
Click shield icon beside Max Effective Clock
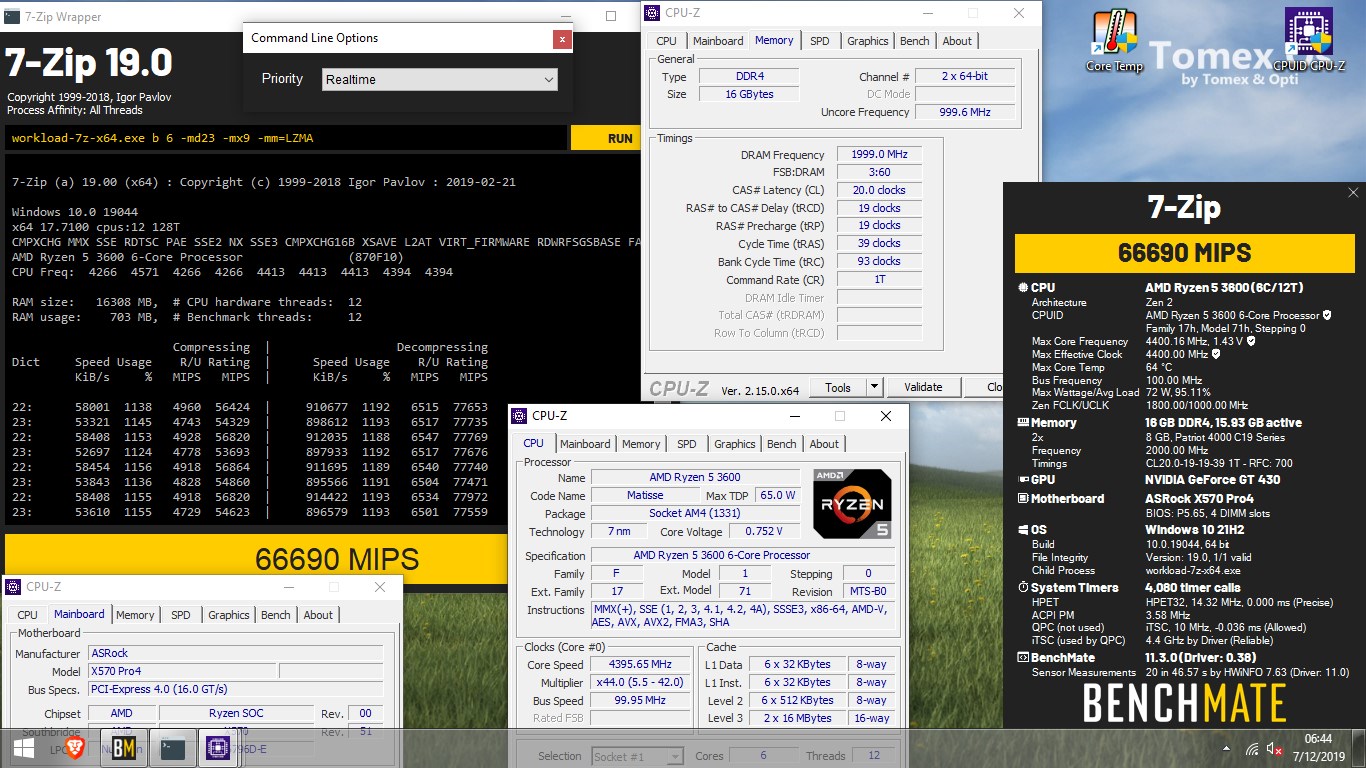tap(1216, 354)
